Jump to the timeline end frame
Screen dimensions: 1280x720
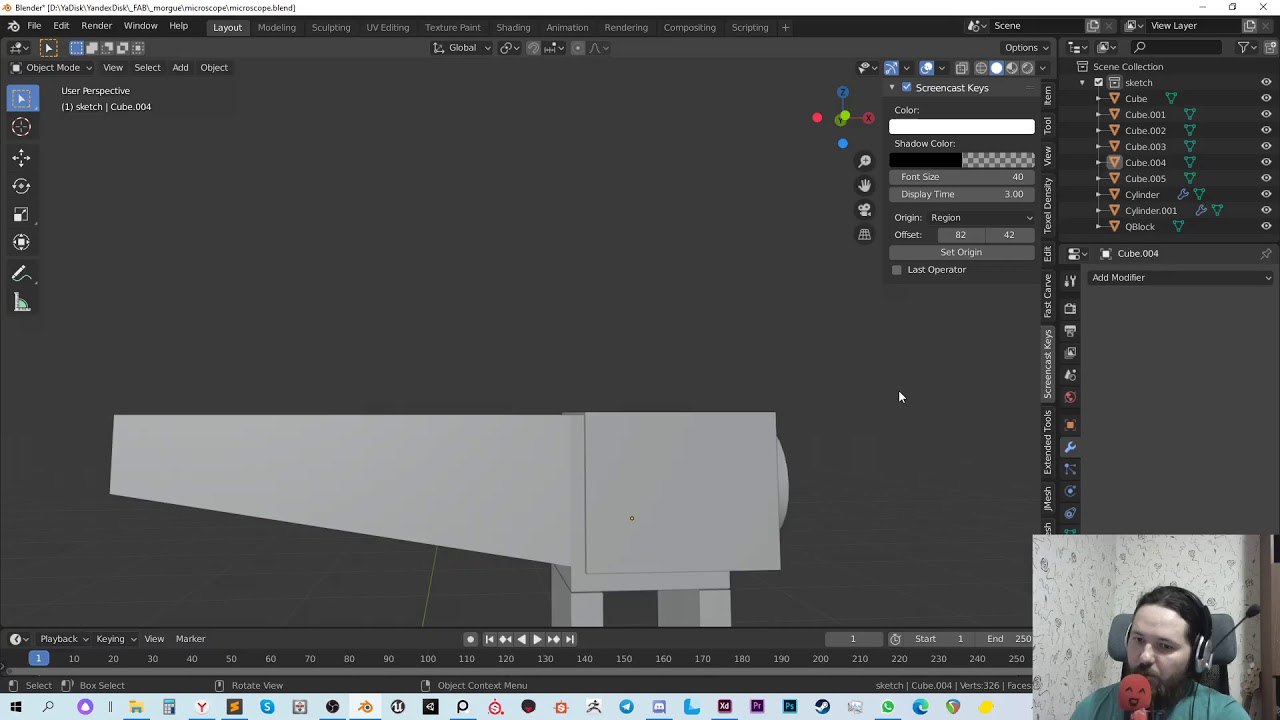click(x=570, y=640)
